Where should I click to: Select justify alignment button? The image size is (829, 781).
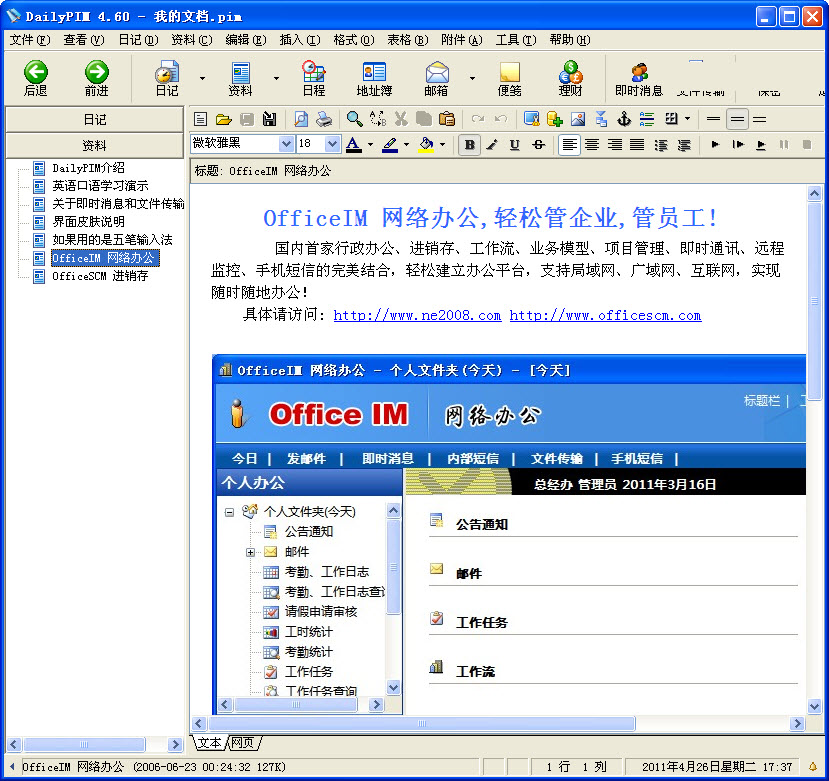pos(637,145)
